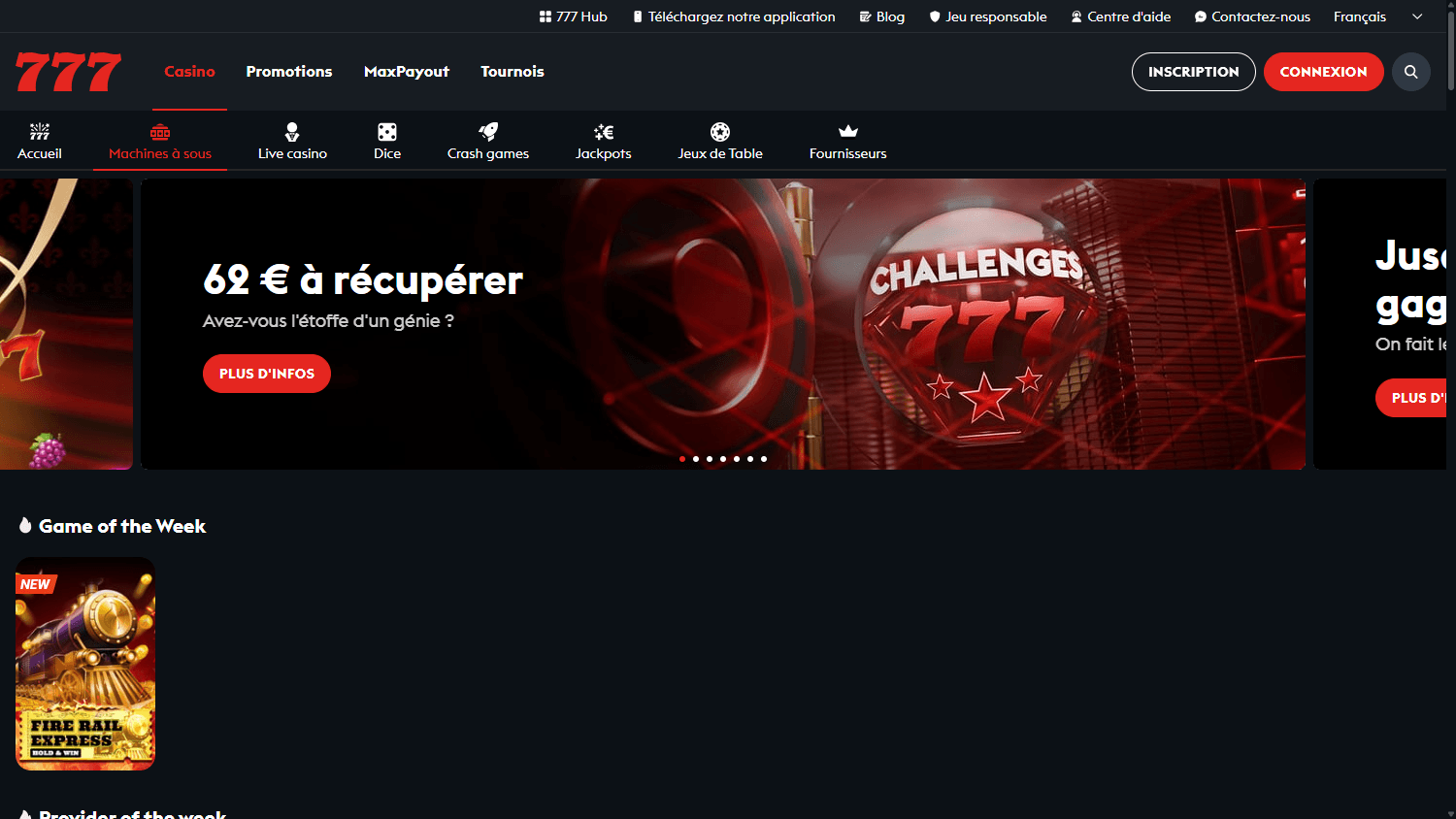
Task: Select the Live casino dealer icon
Action: coord(292,132)
